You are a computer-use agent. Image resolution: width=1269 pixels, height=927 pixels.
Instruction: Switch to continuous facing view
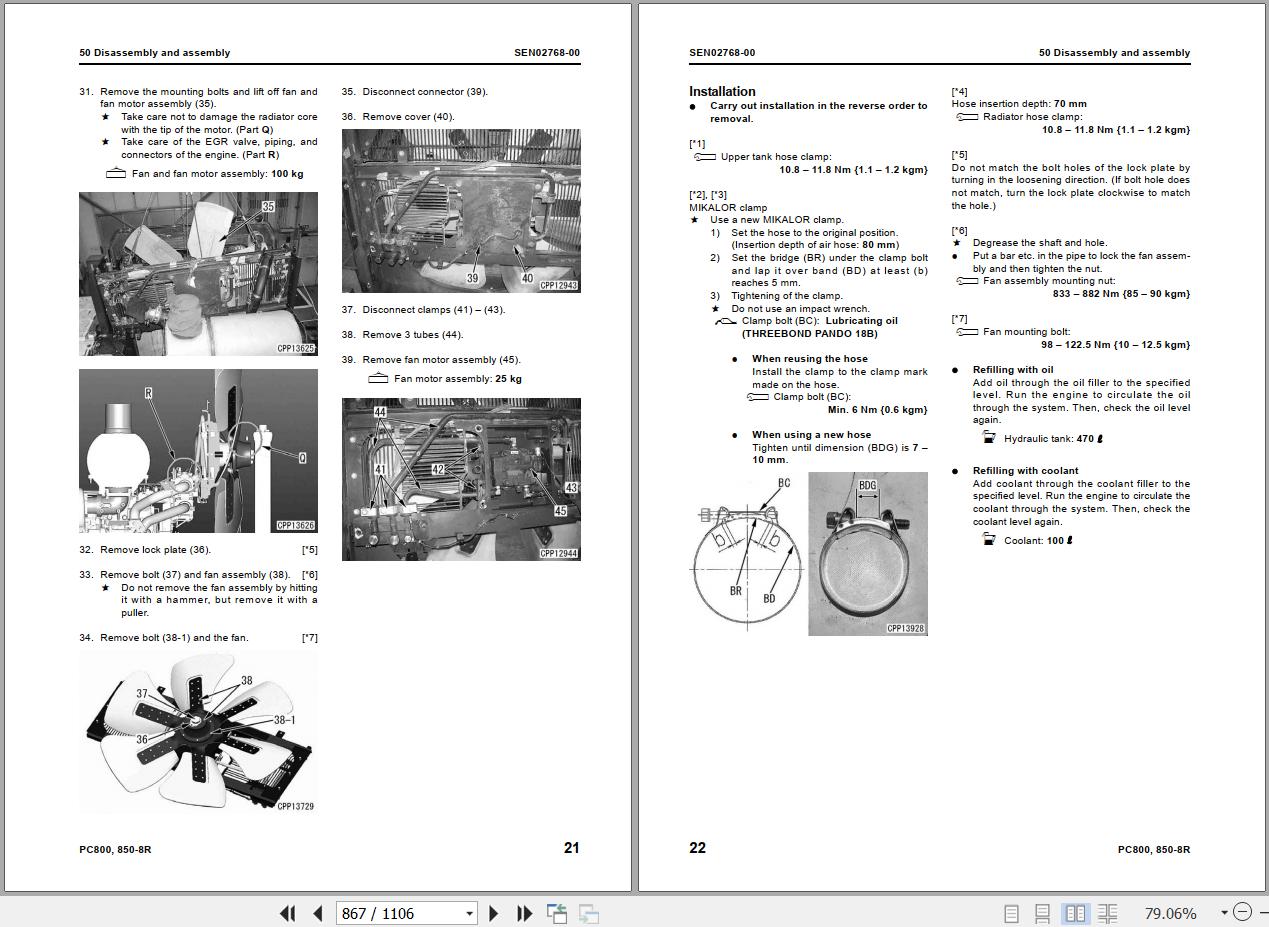pyautogui.click(x=1107, y=913)
